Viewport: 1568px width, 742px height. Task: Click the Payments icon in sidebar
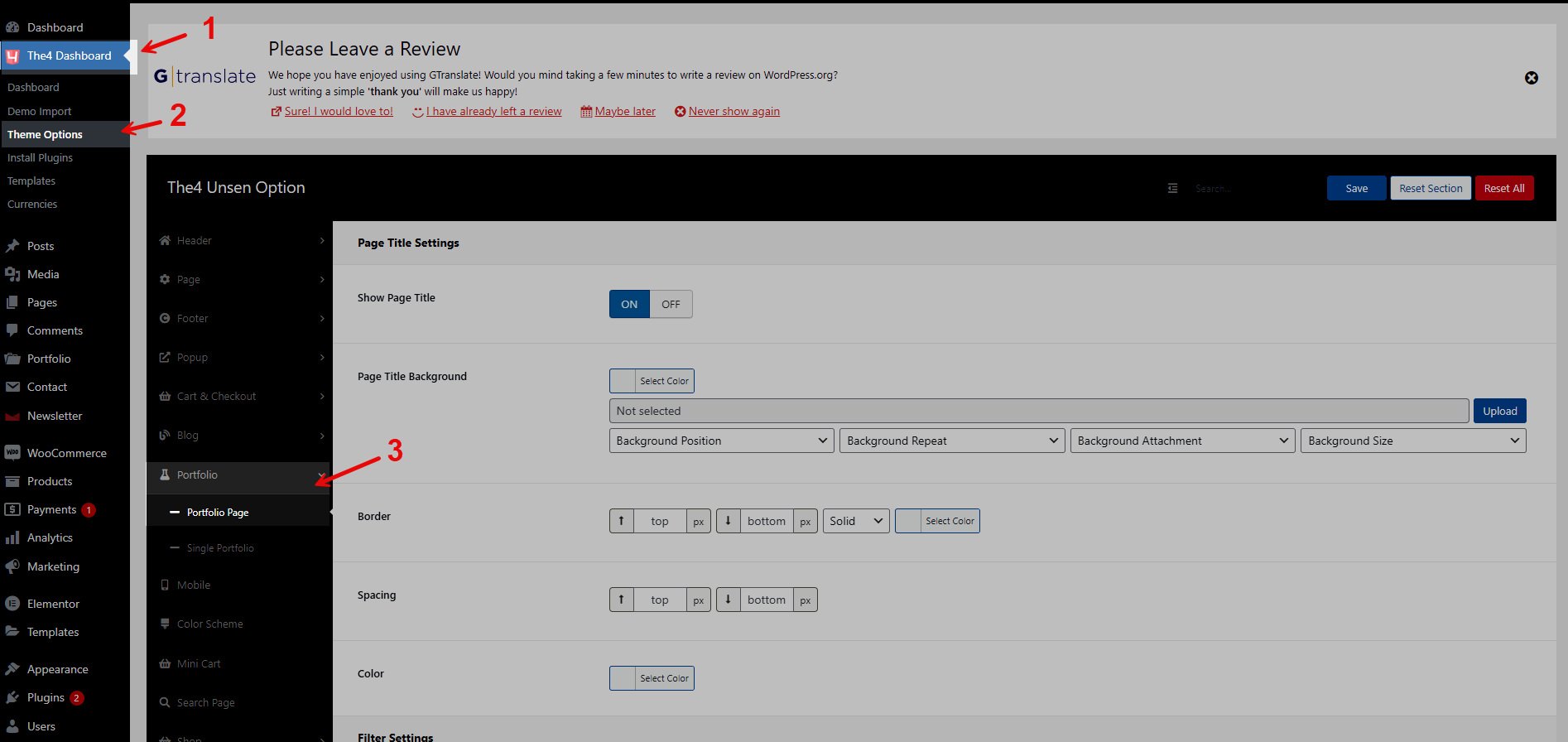(x=12, y=509)
